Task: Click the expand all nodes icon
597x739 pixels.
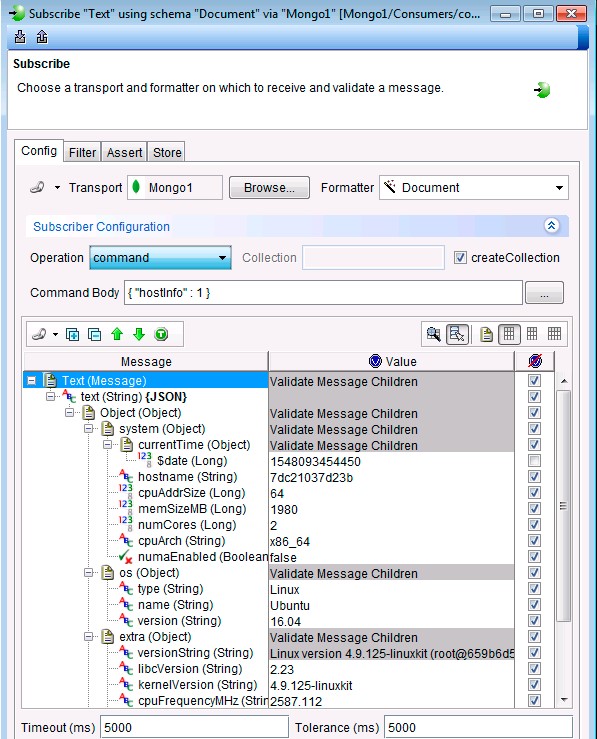Action: tap(73, 335)
